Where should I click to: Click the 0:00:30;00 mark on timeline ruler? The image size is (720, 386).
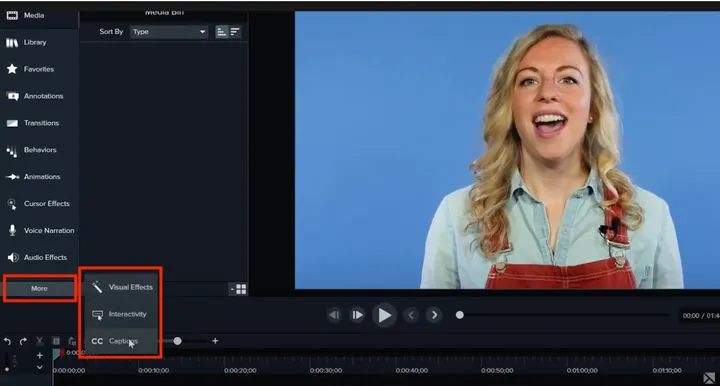[326, 370]
